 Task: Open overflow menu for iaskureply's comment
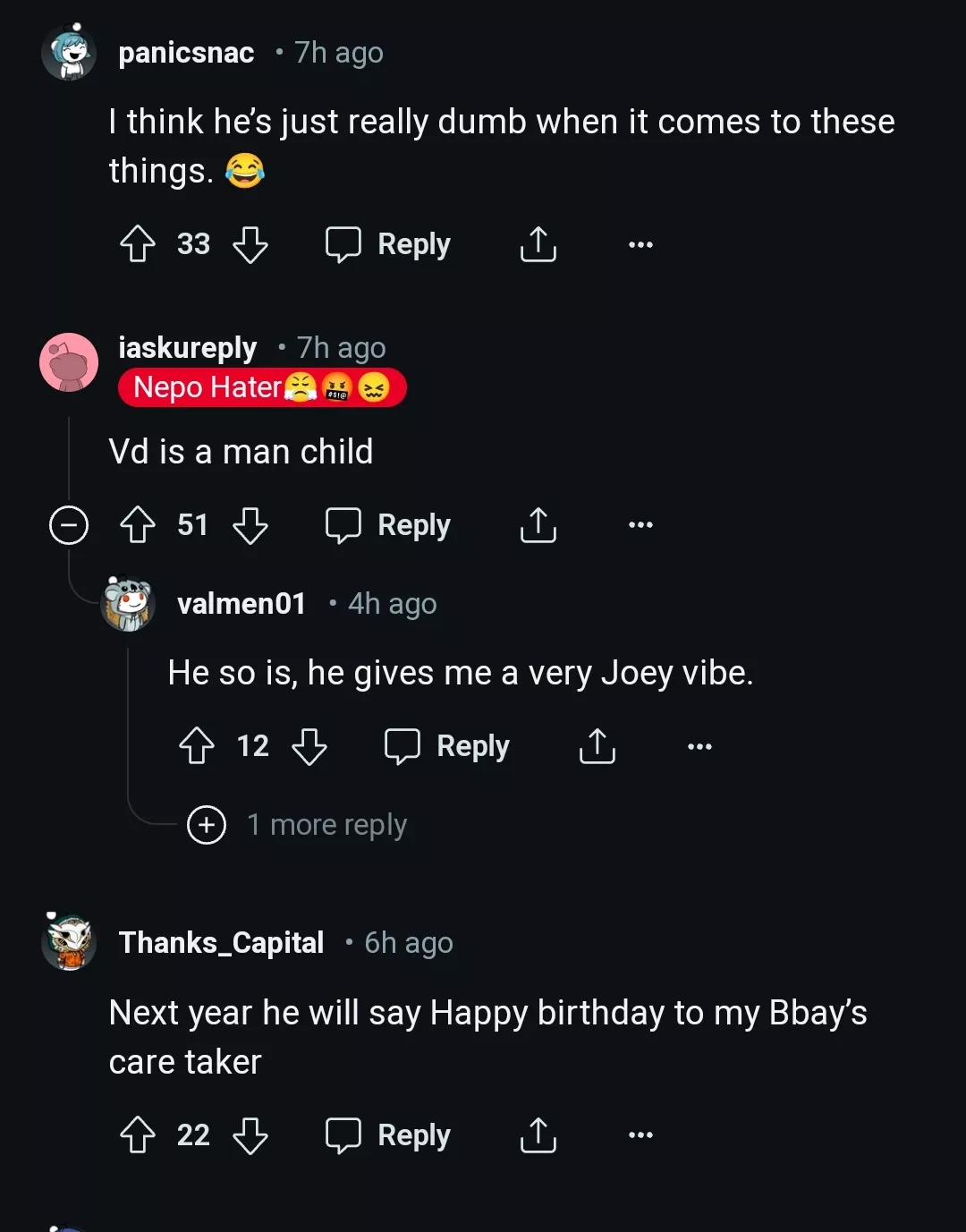click(640, 525)
